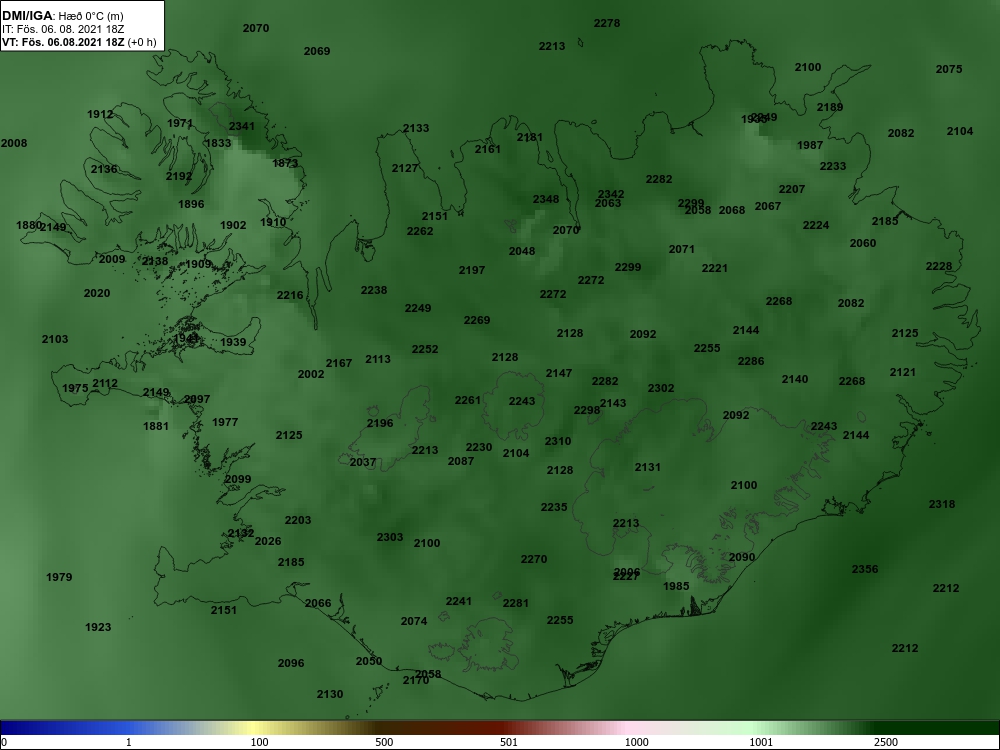Click the map value 2203

[x=298, y=520]
